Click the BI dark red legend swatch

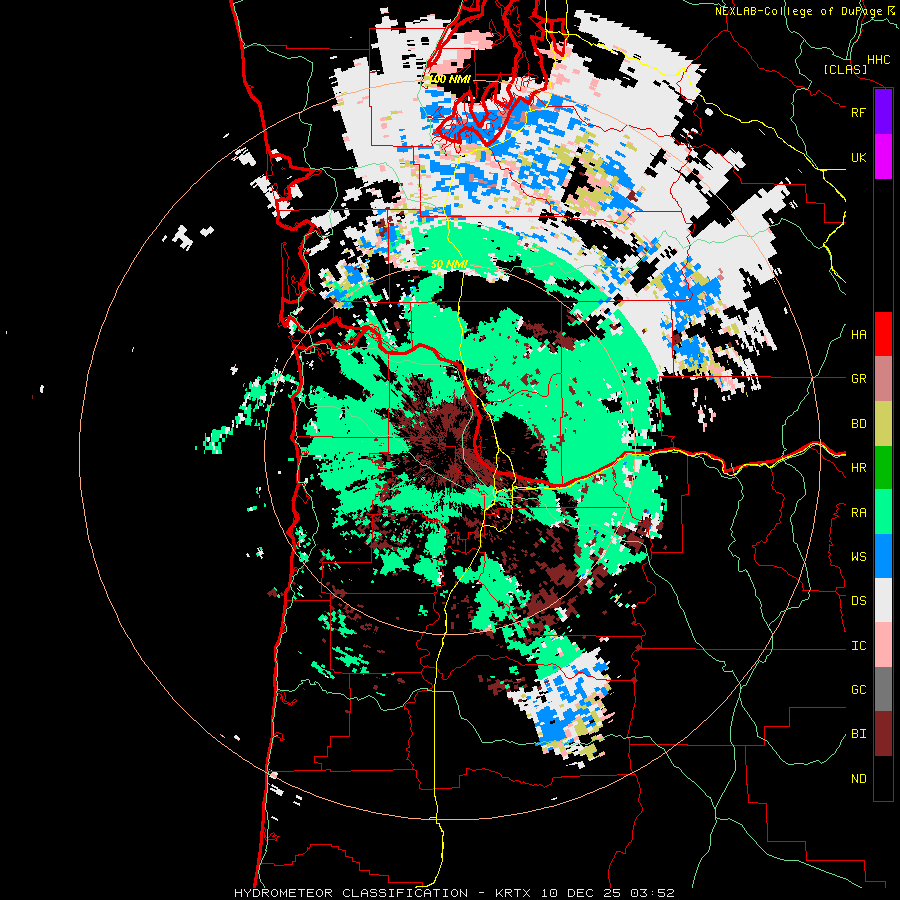coord(883,734)
